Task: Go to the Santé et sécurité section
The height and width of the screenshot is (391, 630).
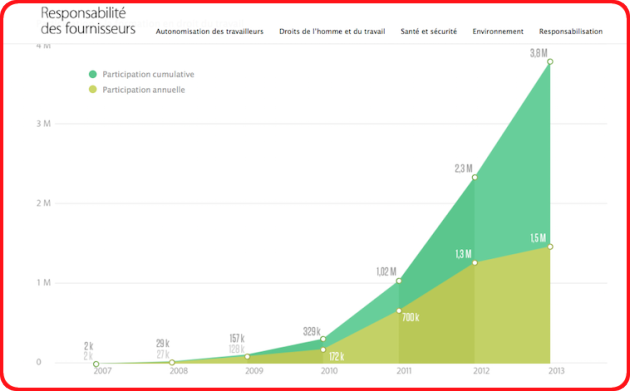Action: (428, 31)
